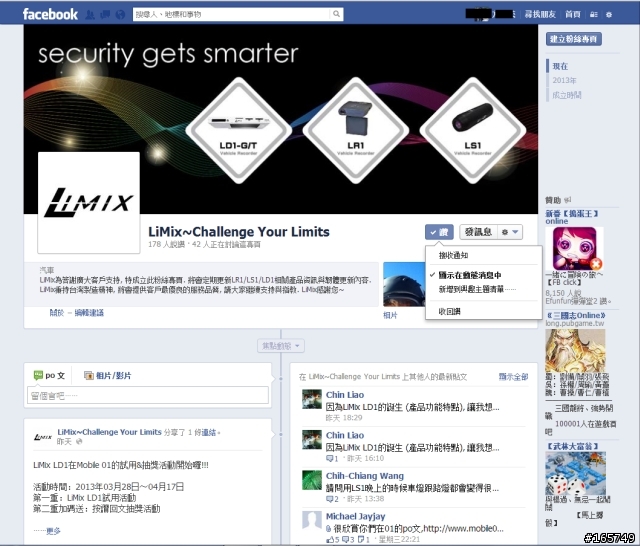The height and width of the screenshot is (546, 640).
Task: Click Chin Liao avatar on 16:10 post
Action: click(x=311, y=440)
